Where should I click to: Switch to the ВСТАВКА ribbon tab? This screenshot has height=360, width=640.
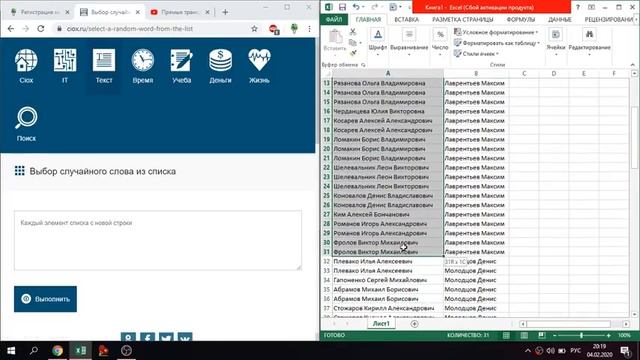click(407, 19)
